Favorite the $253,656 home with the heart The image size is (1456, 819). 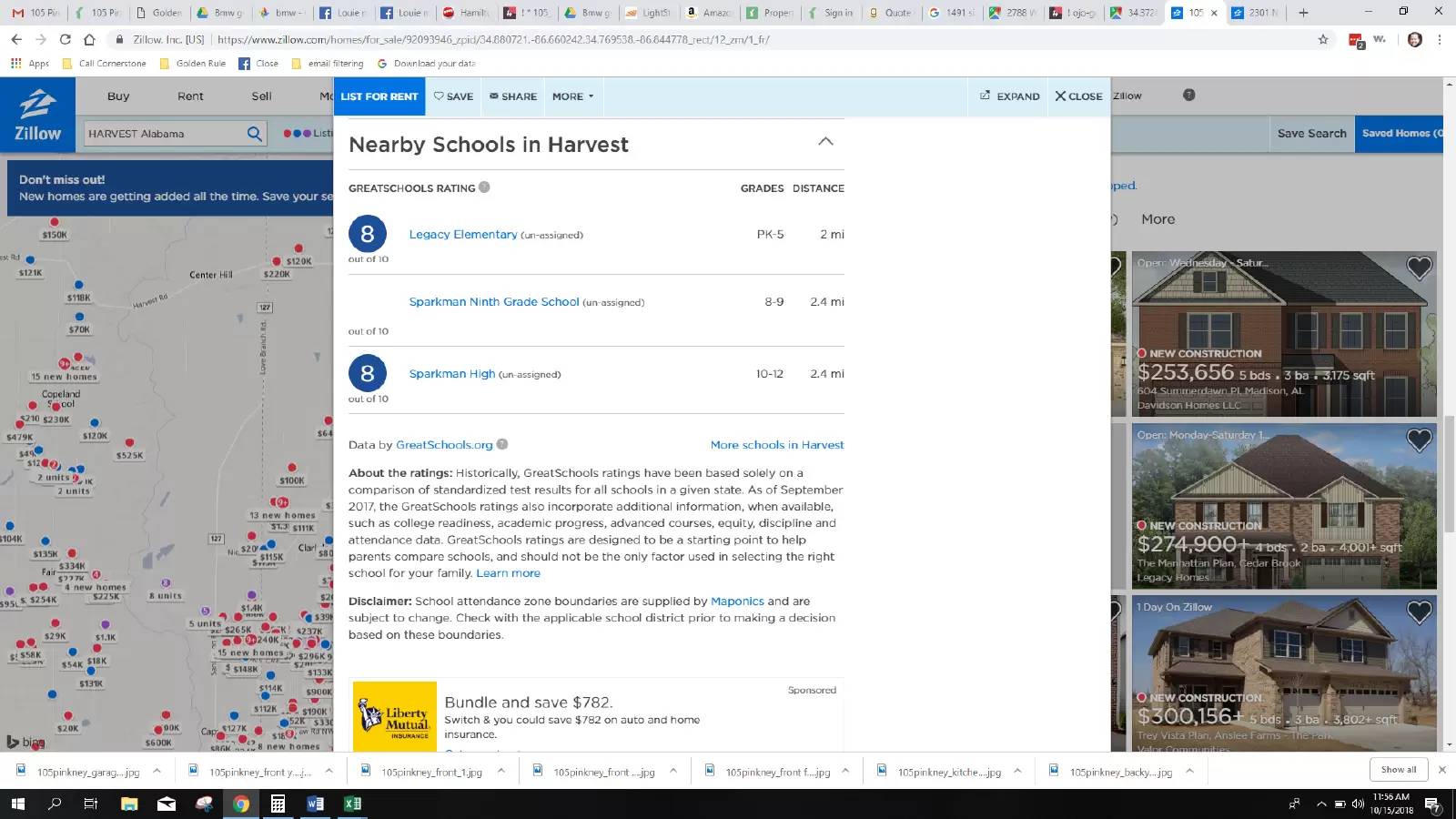click(x=1419, y=268)
